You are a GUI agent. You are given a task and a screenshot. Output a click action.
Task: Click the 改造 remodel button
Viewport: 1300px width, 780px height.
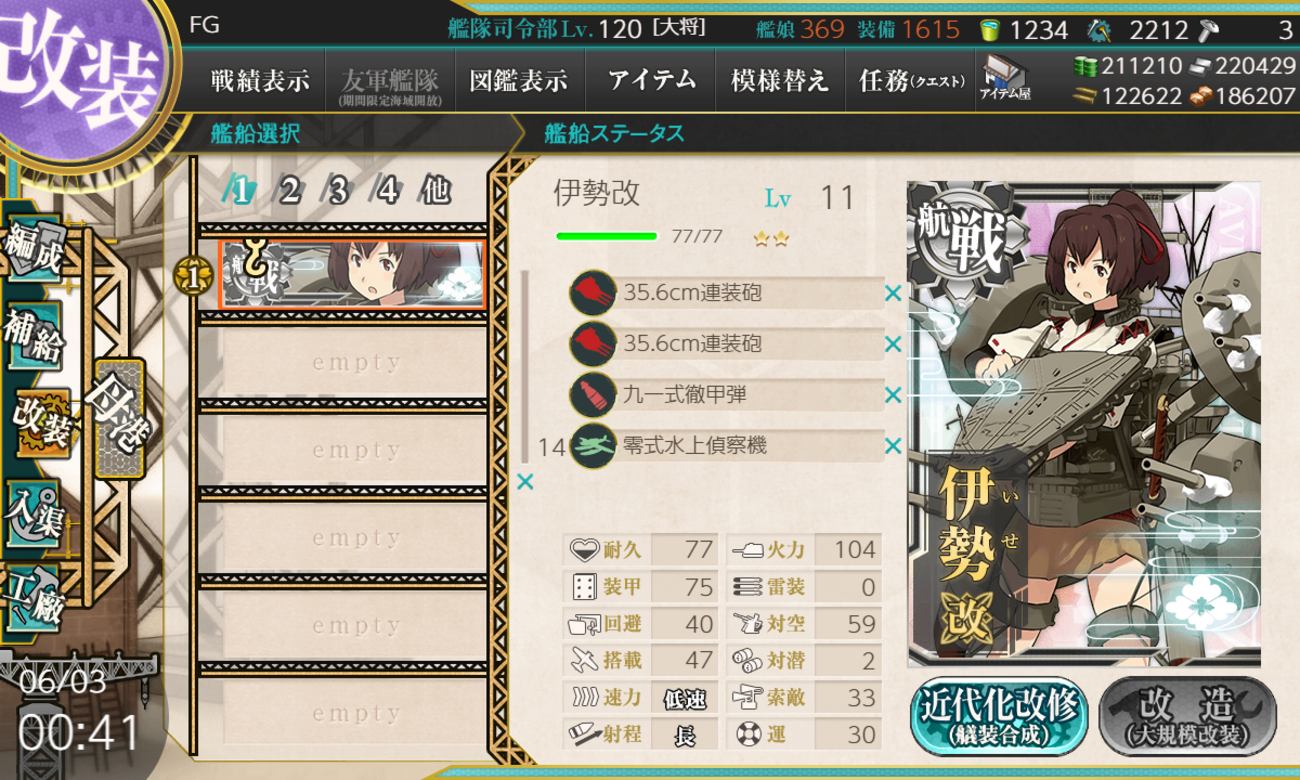click(x=1187, y=716)
